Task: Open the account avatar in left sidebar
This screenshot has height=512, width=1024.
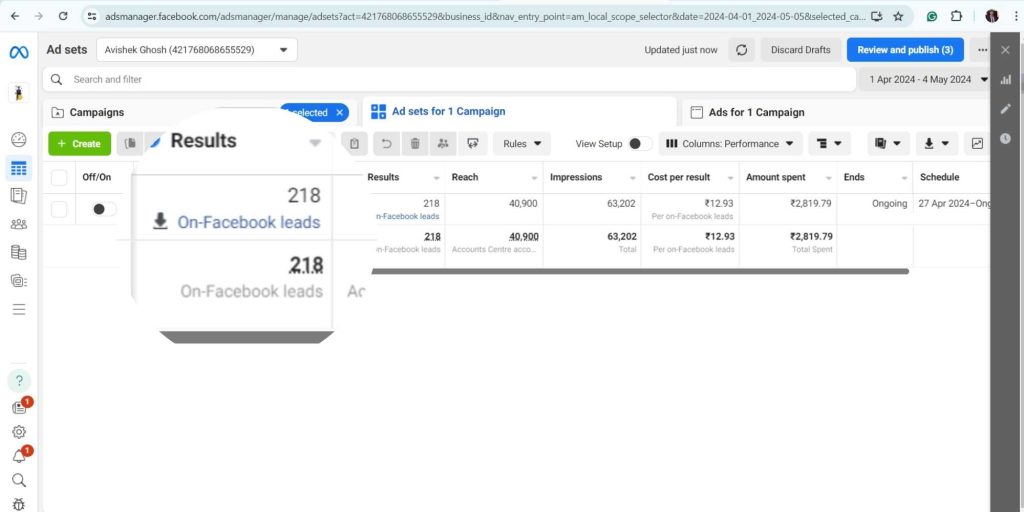Action: [x=19, y=93]
